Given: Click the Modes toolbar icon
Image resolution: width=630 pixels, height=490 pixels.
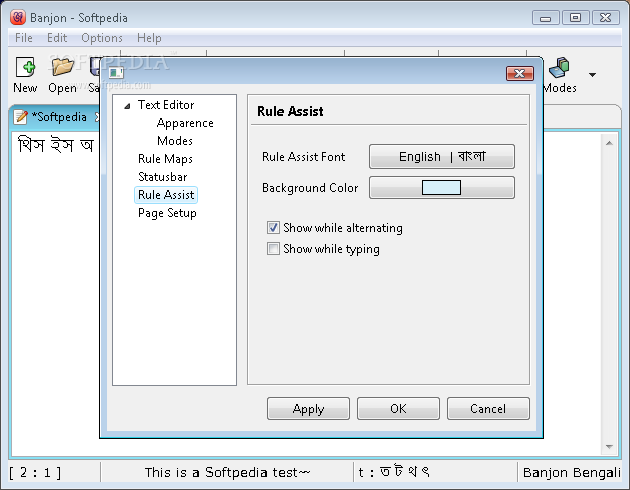Looking at the screenshot, I should click(x=559, y=67).
